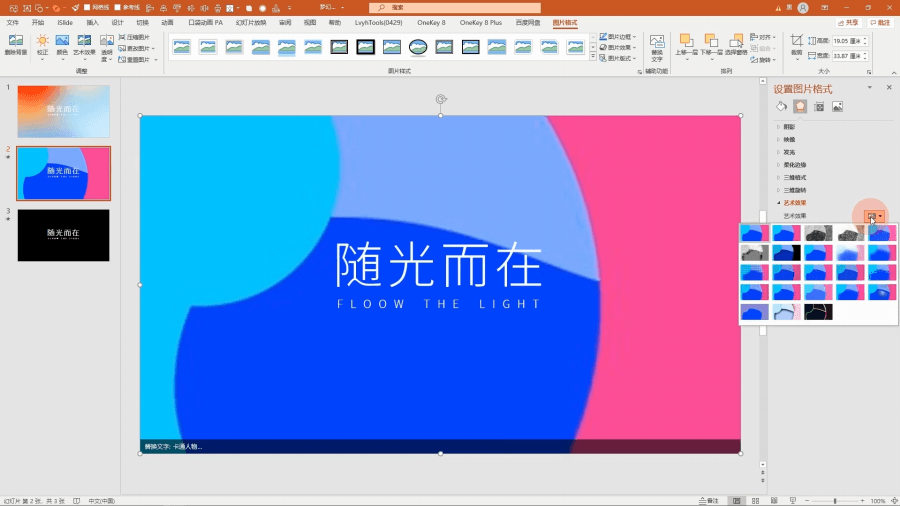Open the Fill & Line paint bucket tab
The image size is (900, 506).
click(x=781, y=106)
